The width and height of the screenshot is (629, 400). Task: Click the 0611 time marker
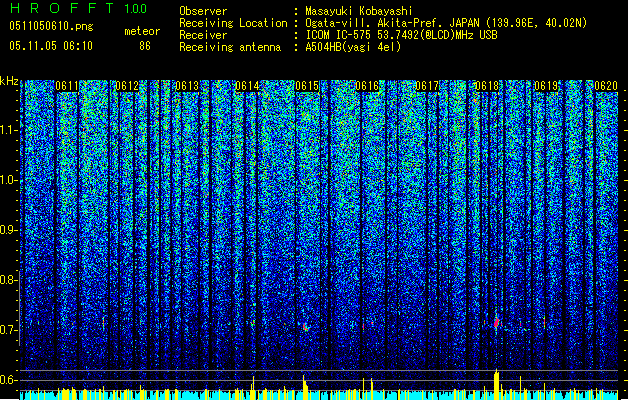pos(67,86)
